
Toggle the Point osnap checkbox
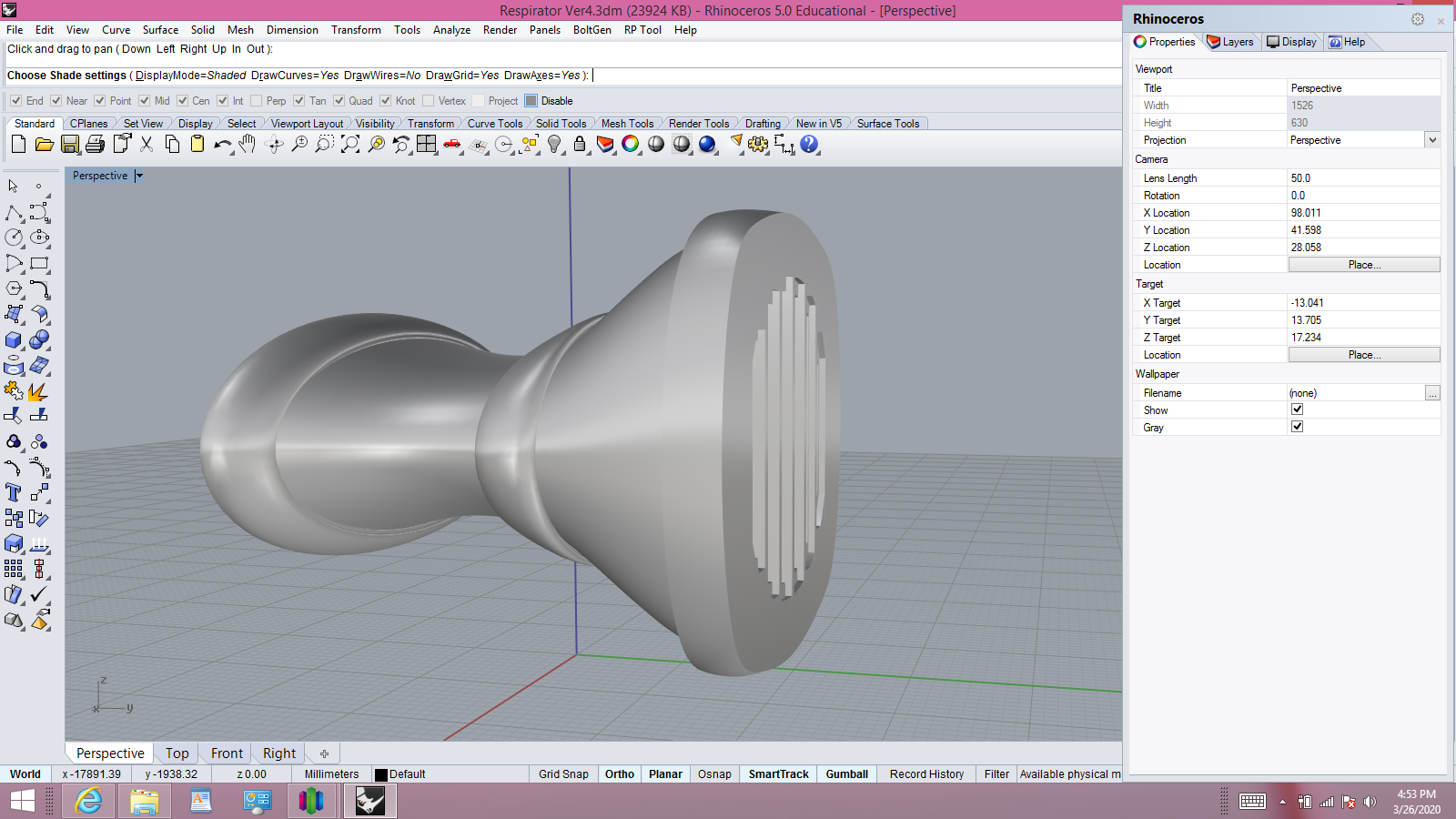100,101
